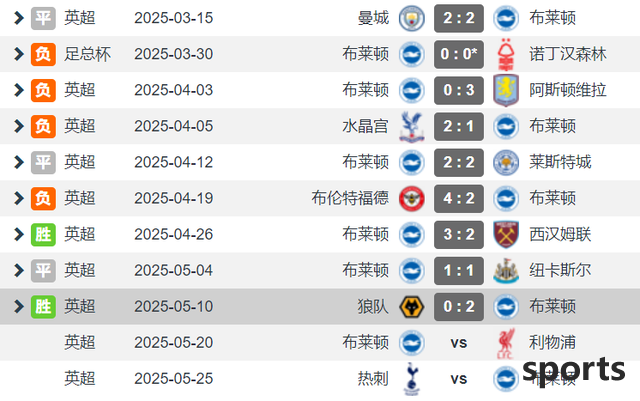
Task: Expand the 2025-05-10 Wolves match chevron
Action: pyautogui.click(x=18, y=306)
